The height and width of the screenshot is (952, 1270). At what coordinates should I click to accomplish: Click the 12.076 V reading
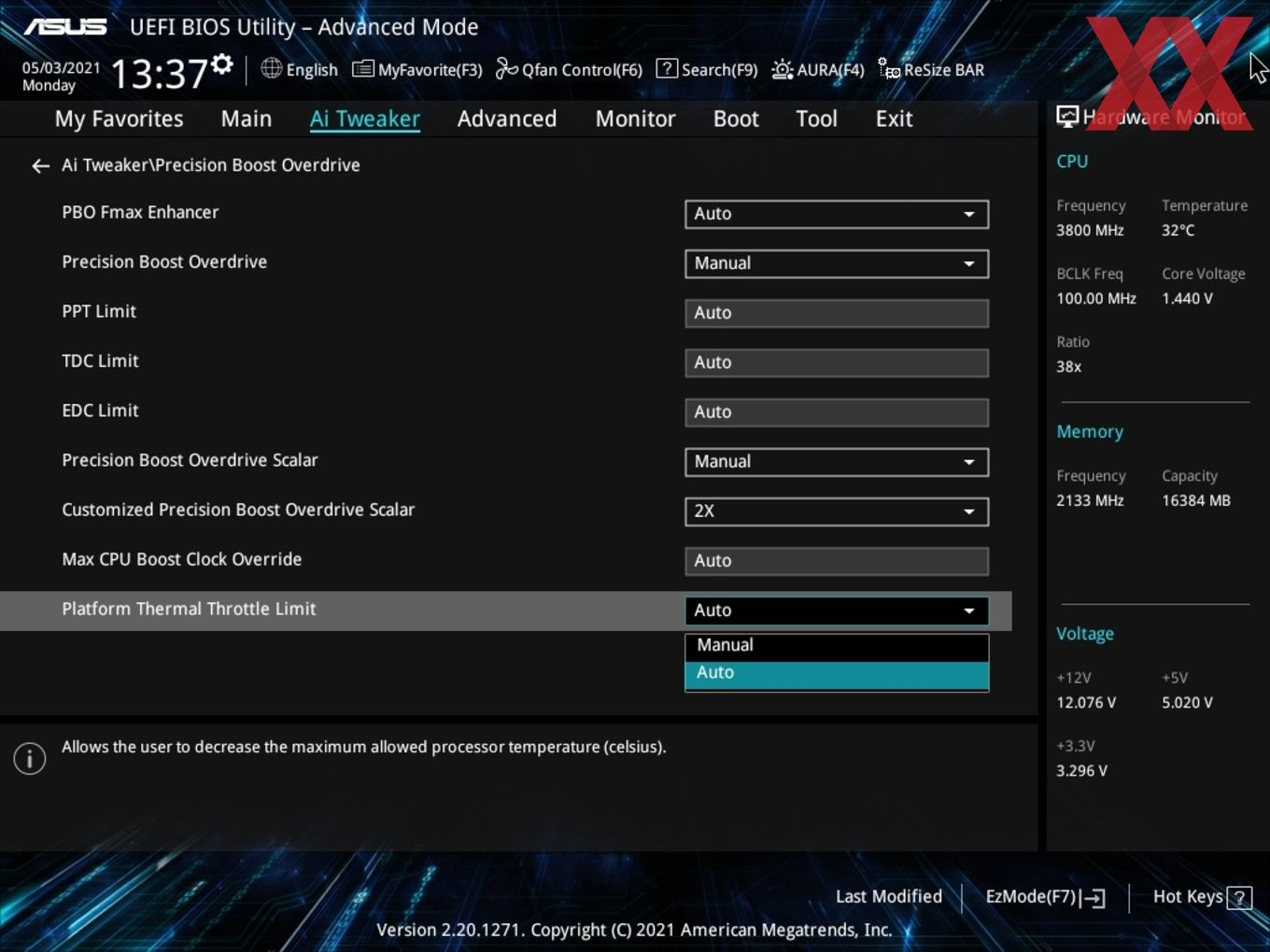pyautogui.click(x=1086, y=702)
